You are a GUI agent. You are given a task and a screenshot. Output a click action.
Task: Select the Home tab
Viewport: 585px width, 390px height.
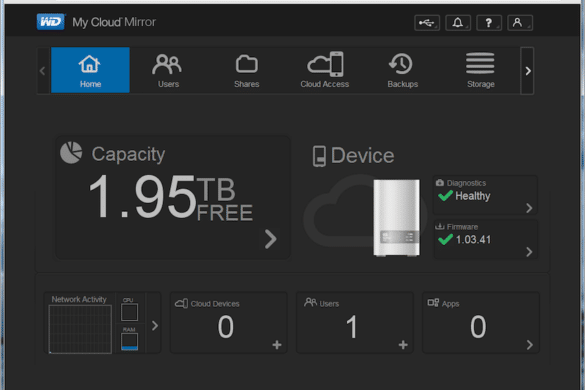[x=90, y=70]
